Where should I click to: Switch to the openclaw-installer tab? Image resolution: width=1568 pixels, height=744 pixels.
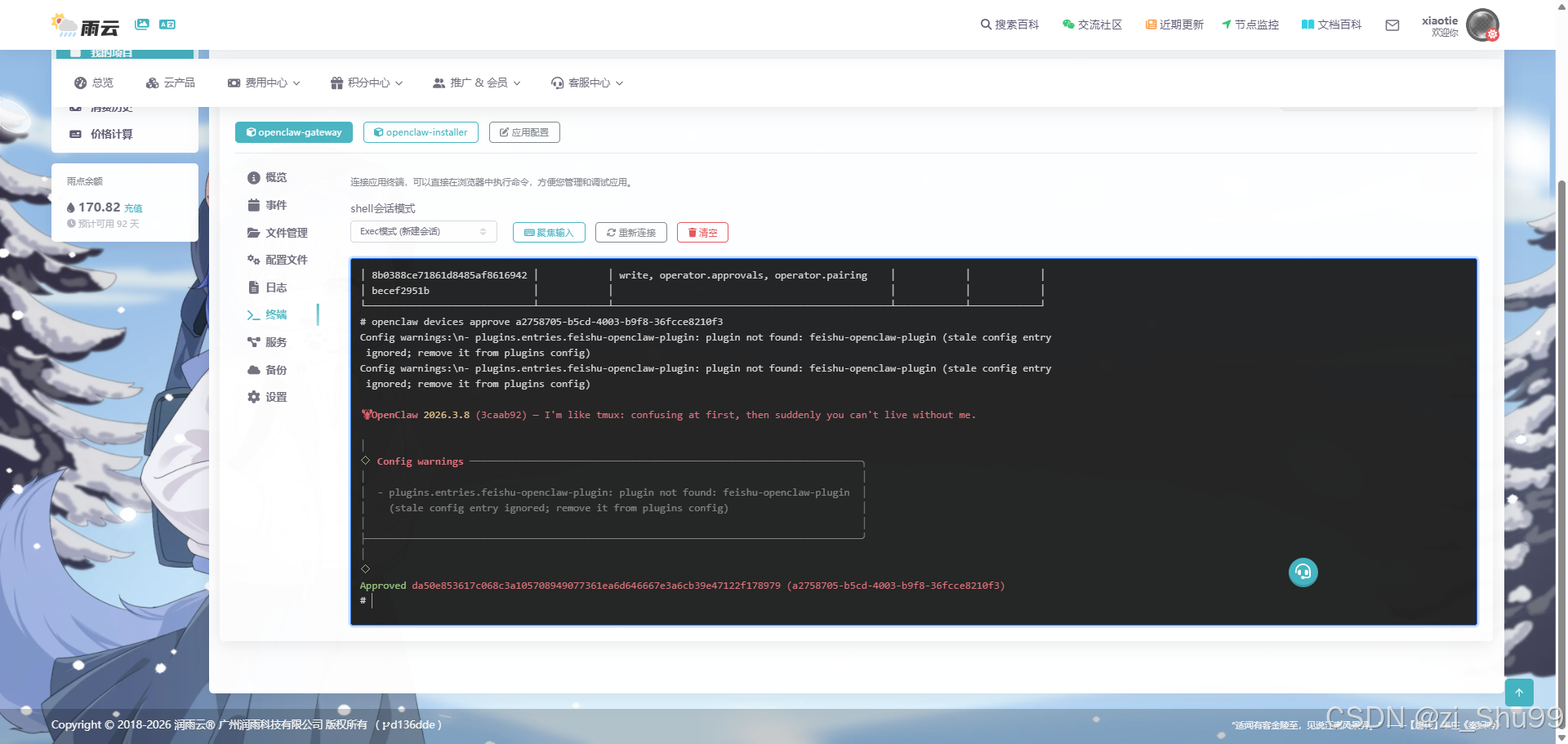(x=420, y=132)
